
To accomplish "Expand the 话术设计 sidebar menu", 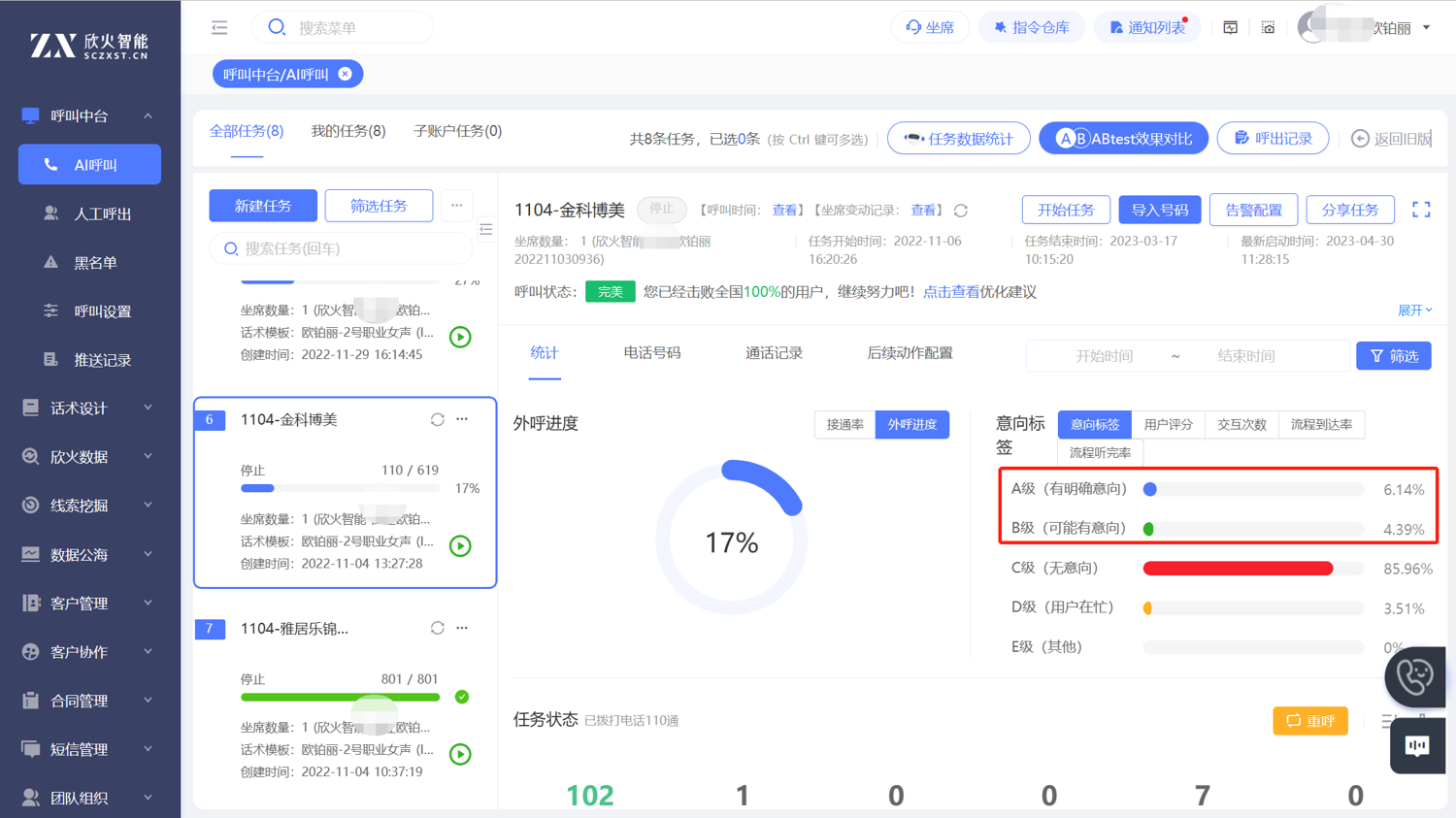I will [89, 409].
